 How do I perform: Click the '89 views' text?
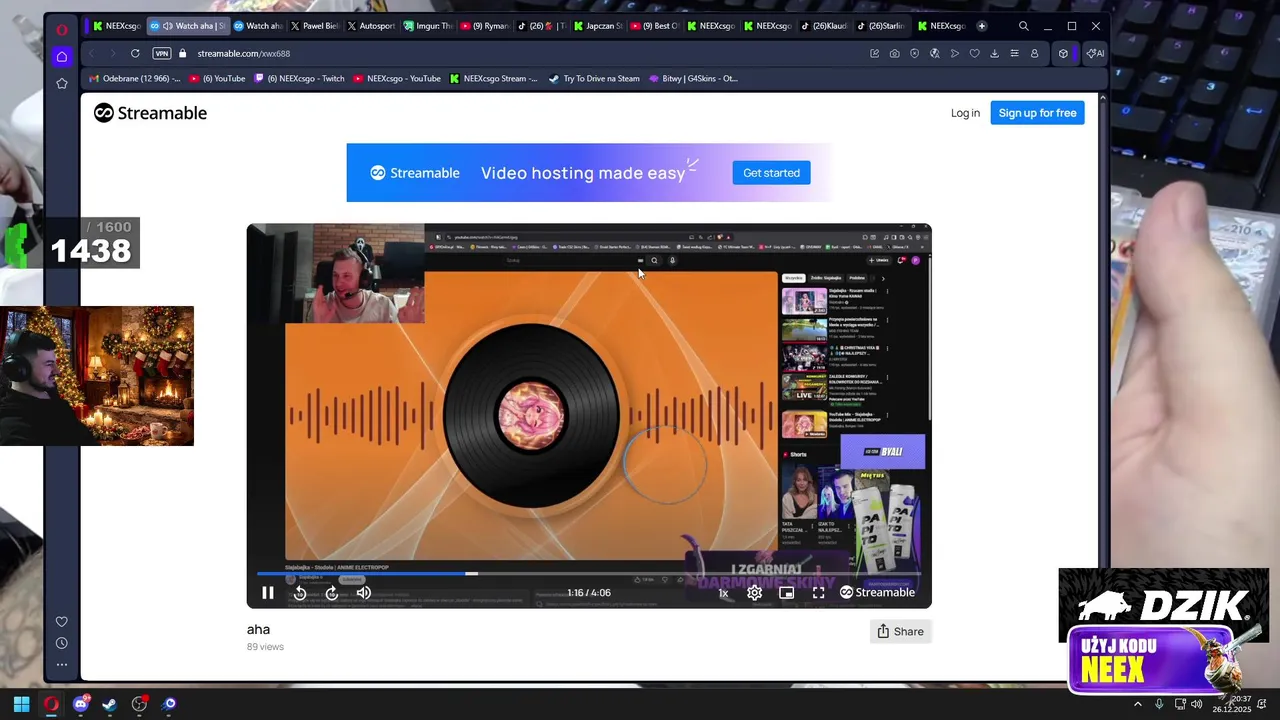click(x=265, y=647)
